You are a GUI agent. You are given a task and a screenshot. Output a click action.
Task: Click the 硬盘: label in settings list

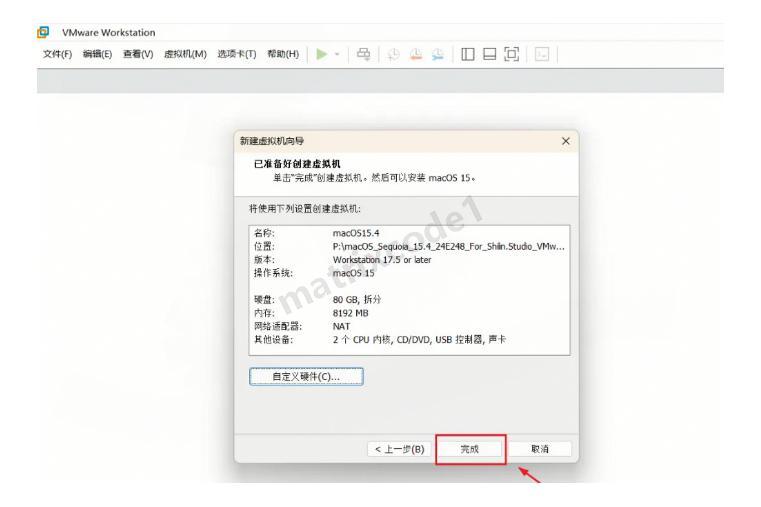pyautogui.click(x=265, y=300)
